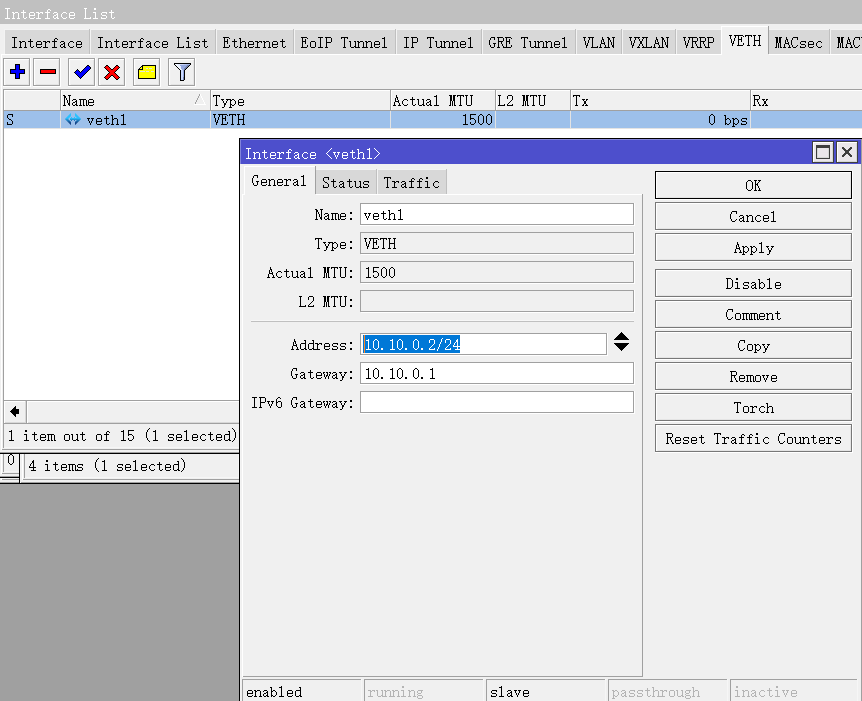Open the Traffic tab

coord(411,182)
